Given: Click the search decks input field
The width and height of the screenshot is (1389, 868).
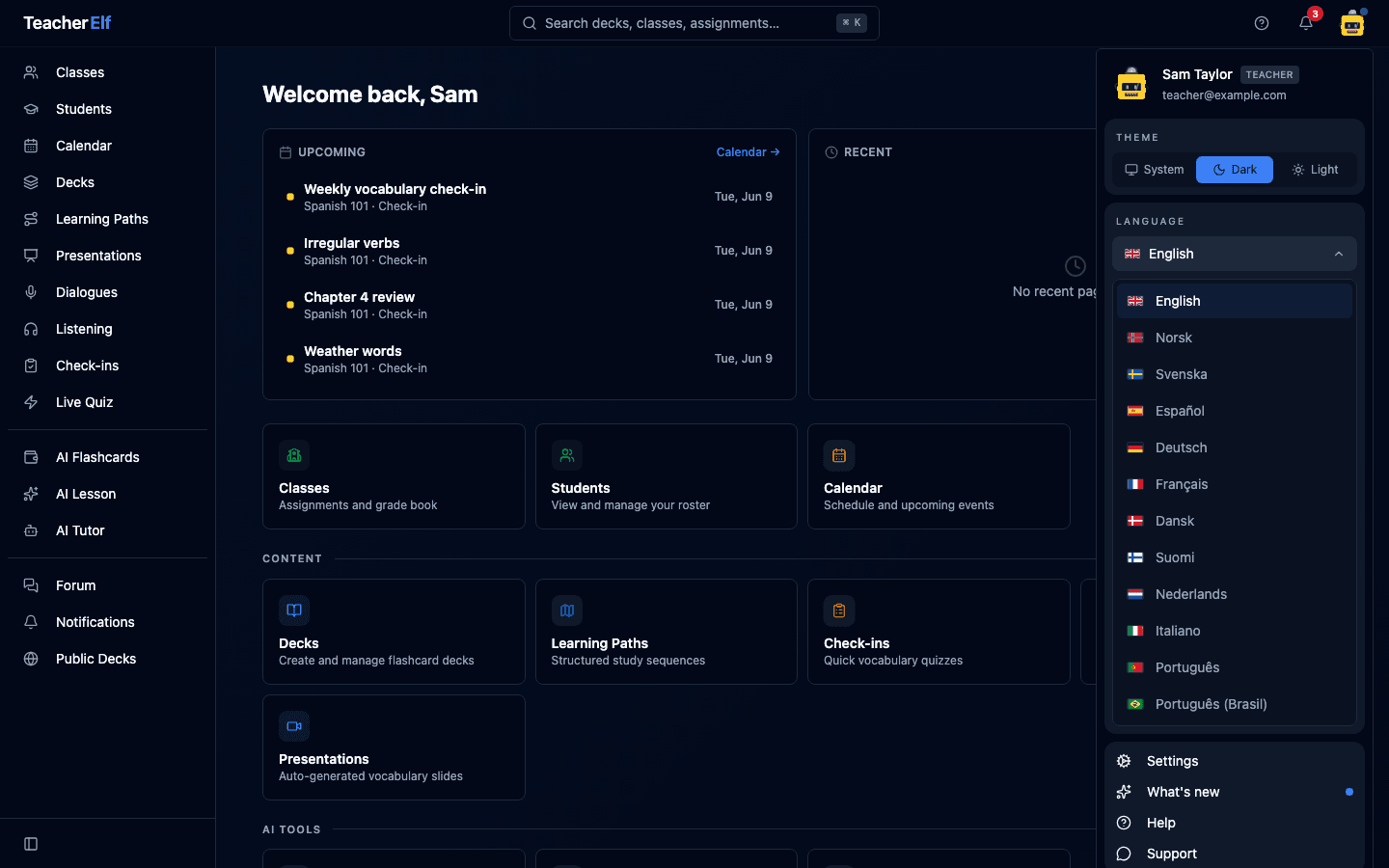Looking at the screenshot, I should (x=694, y=23).
